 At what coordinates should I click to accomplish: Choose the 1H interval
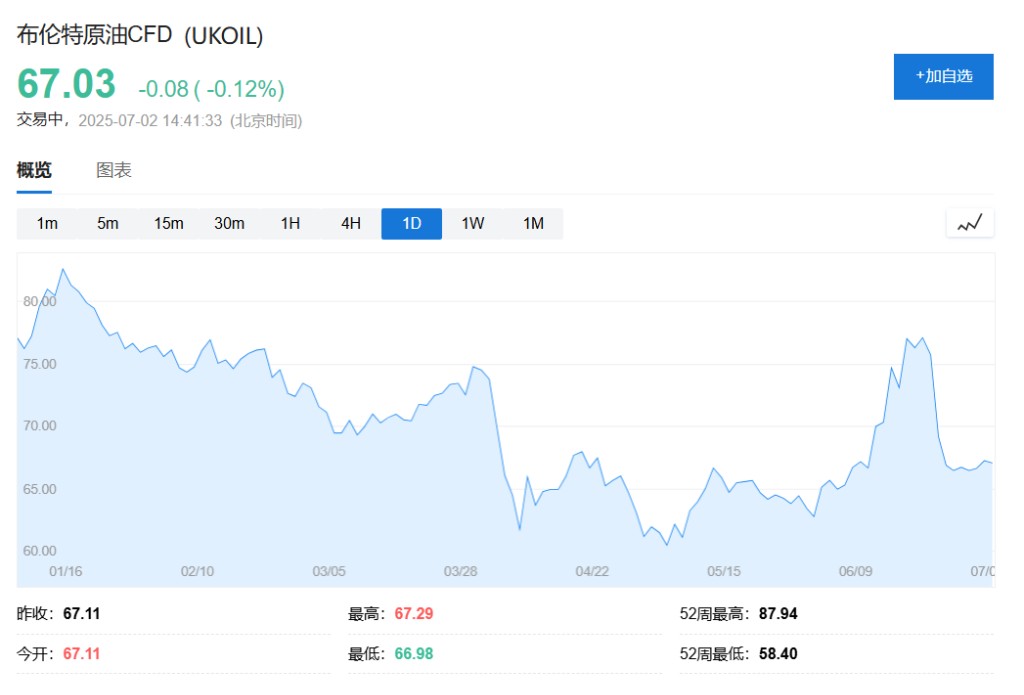(290, 224)
